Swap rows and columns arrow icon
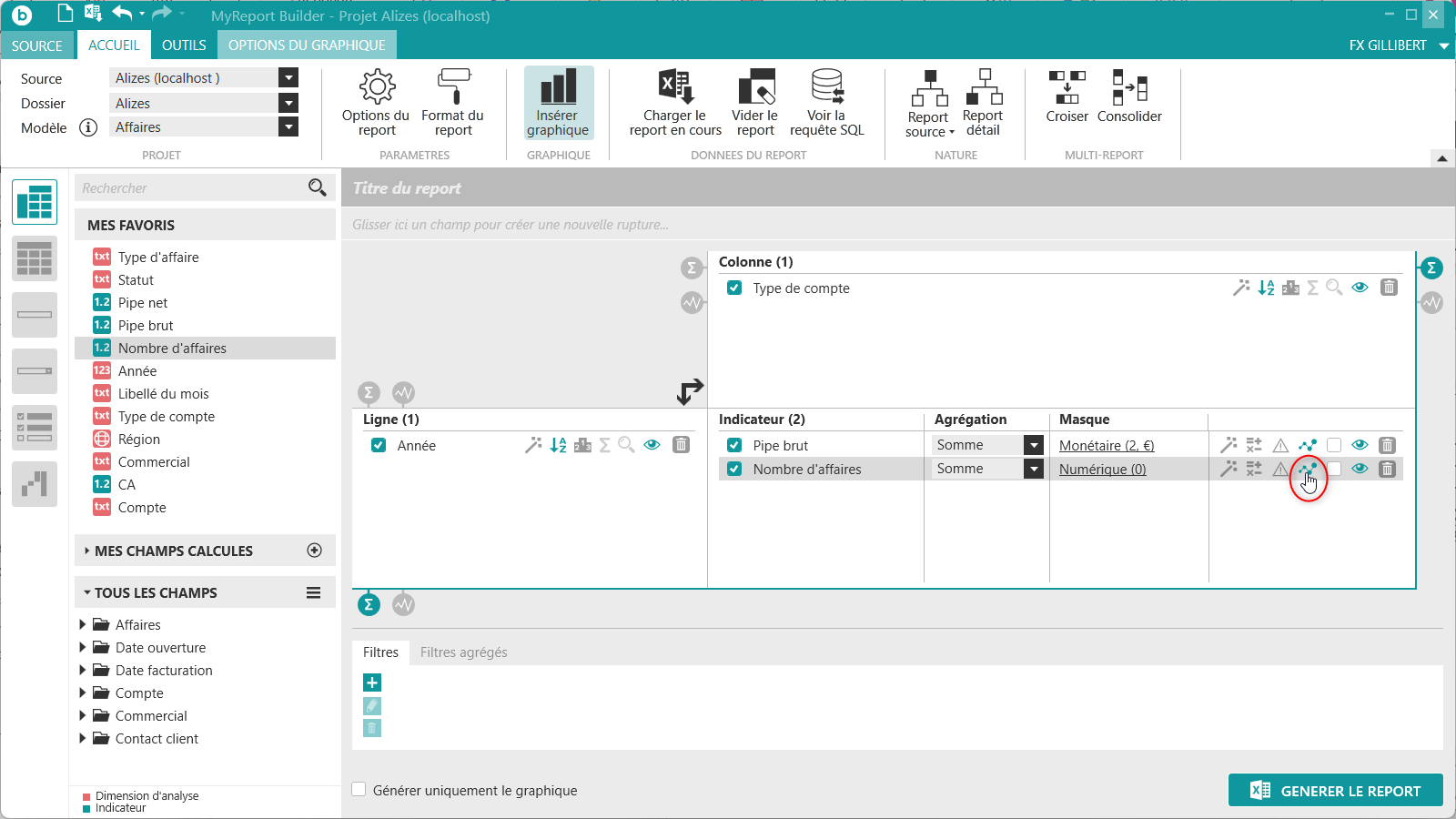The image size is (1456, 819). pos(690,391)
